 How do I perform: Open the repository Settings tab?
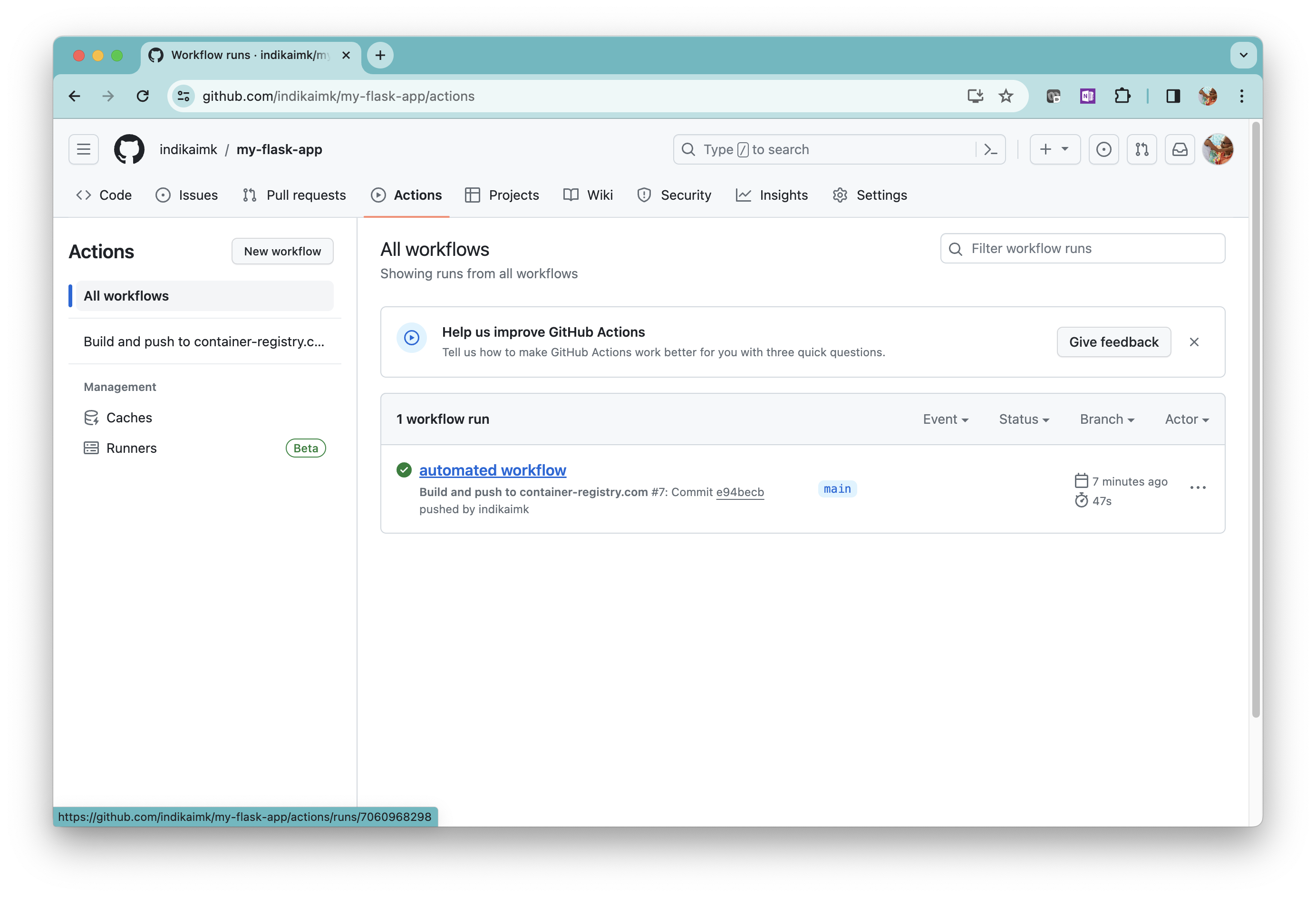tap(870, 195)
